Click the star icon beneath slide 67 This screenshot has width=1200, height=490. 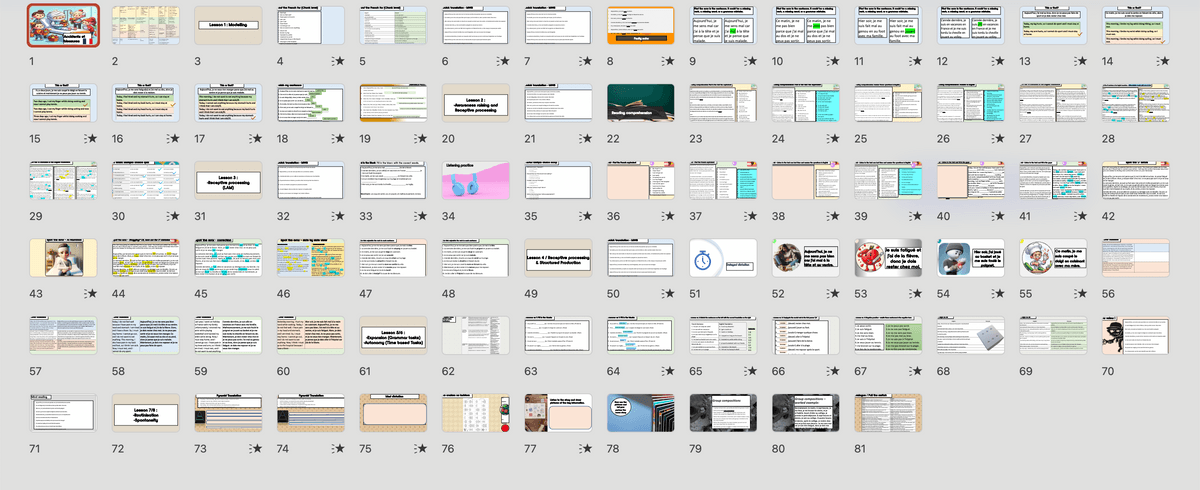click(917, 371)
